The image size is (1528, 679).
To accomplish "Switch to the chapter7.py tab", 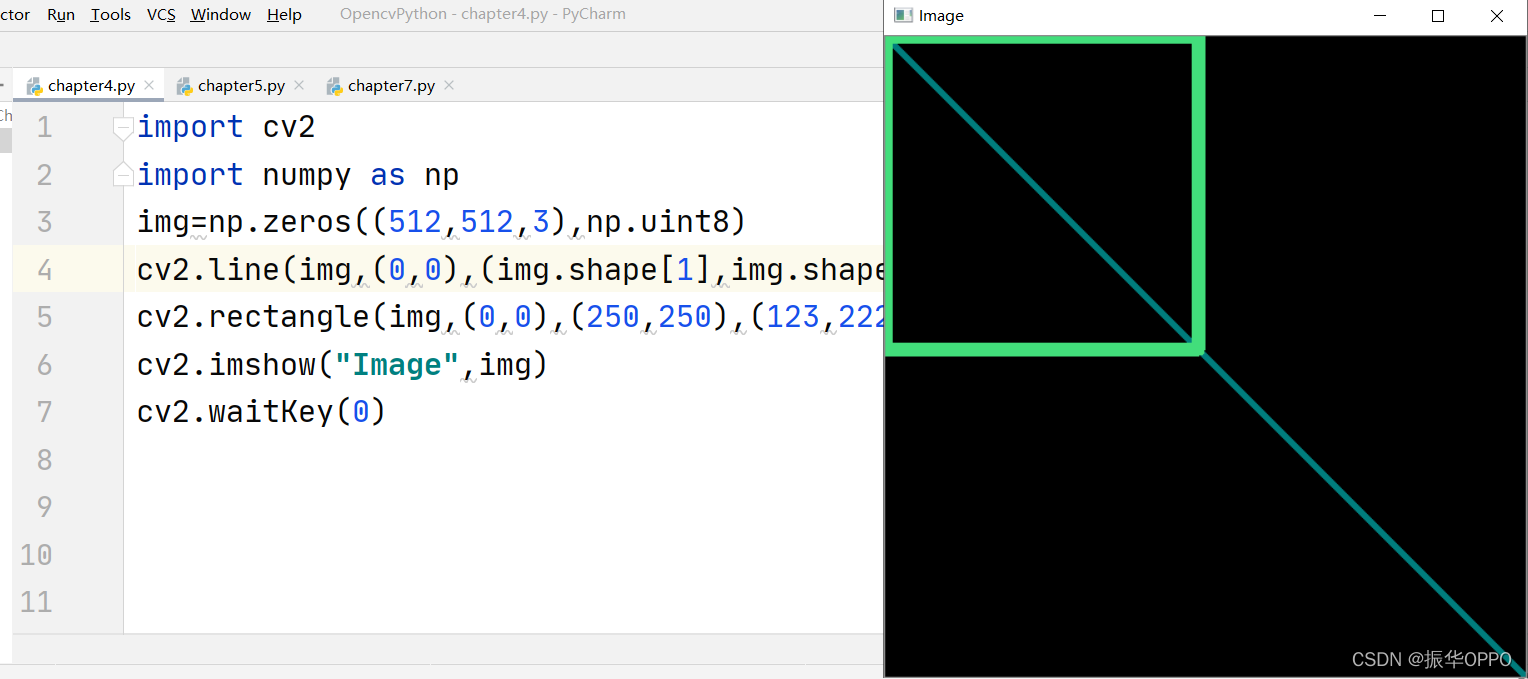I will click(391, 86).
